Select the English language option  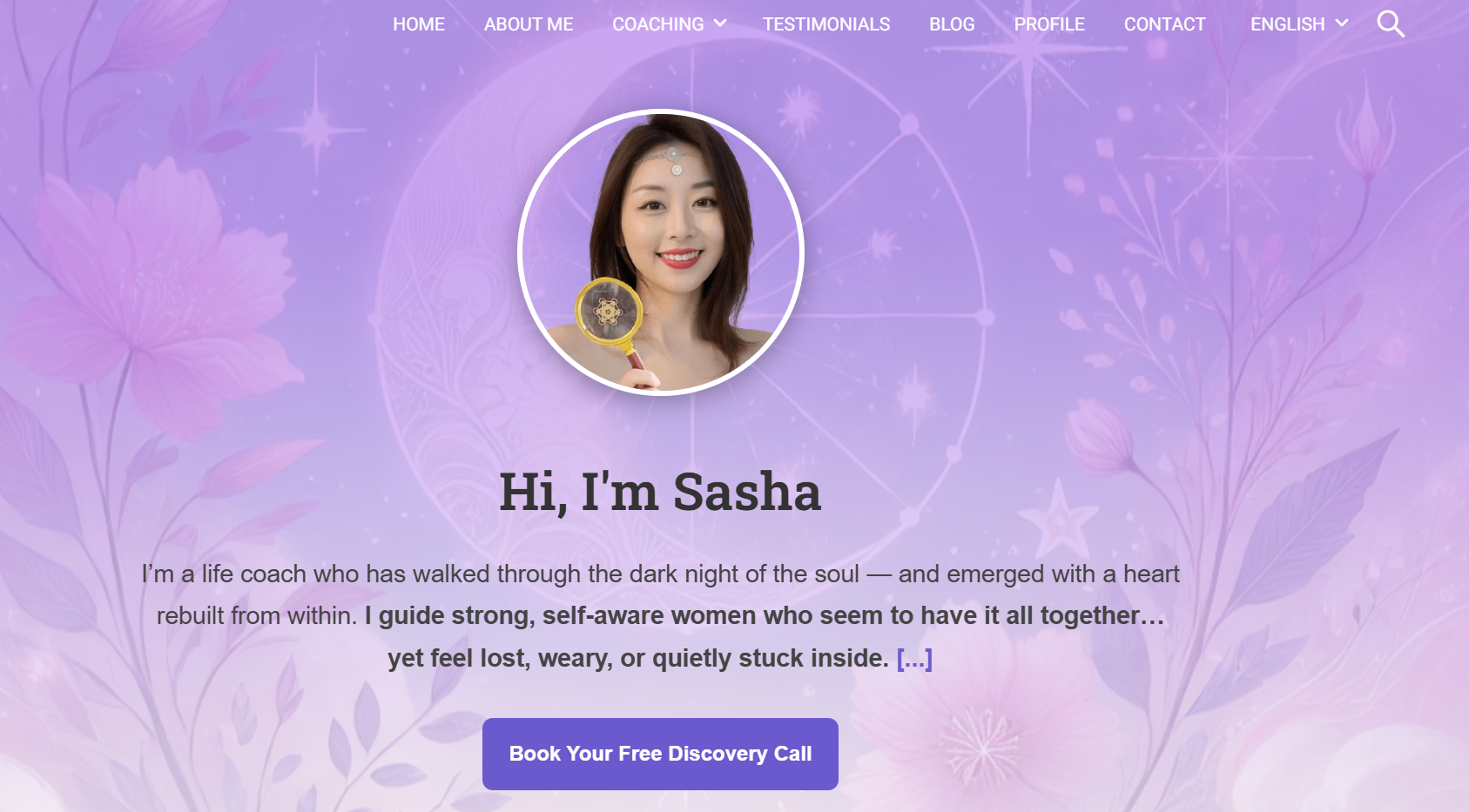tap(1287, 24)
